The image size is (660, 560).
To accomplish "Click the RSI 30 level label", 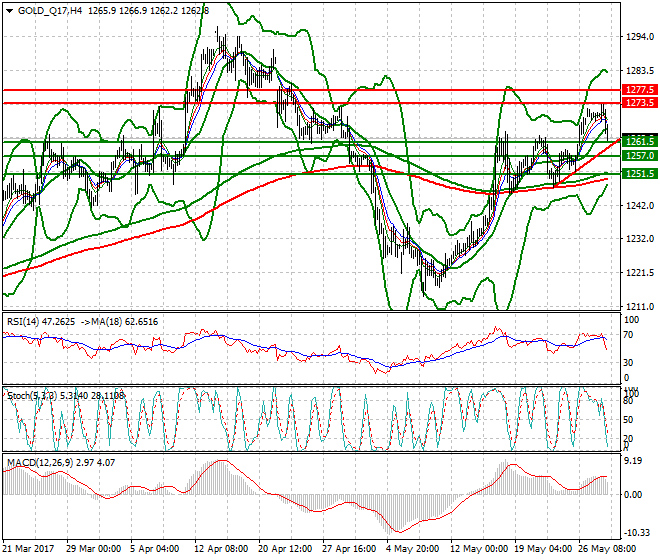I will [628, 363].
